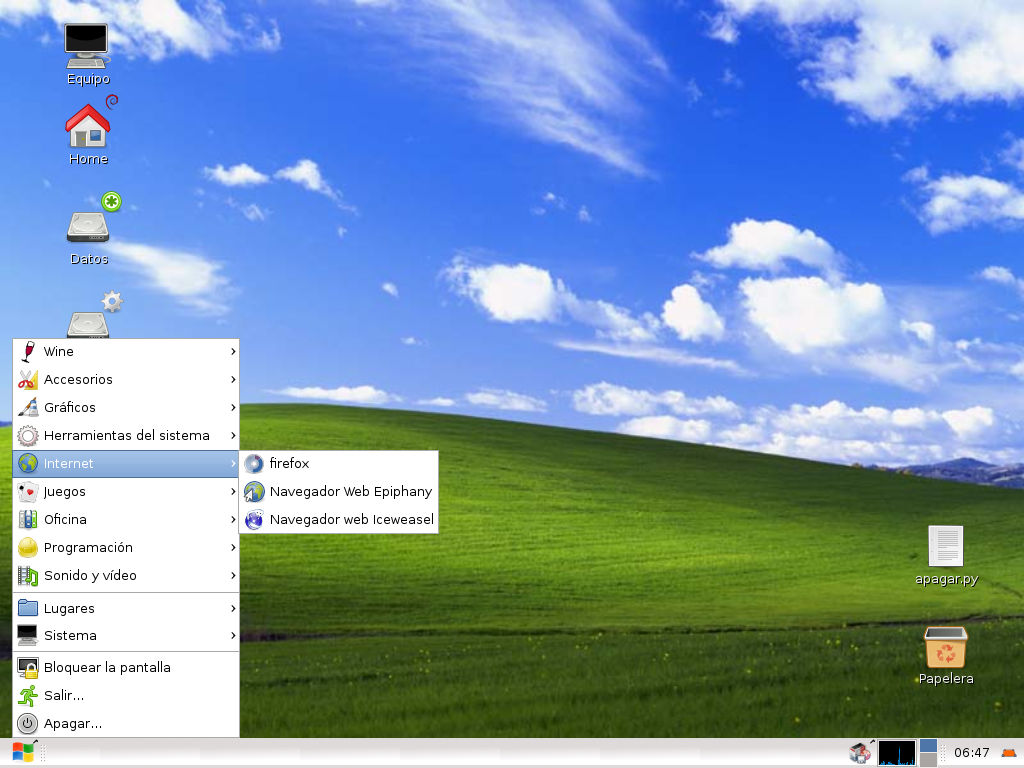Image resolution: width=1024 pixels, height=768 pixels.
Task: Switch to the grey bottom workspace
Action: (x=928, y=760)
